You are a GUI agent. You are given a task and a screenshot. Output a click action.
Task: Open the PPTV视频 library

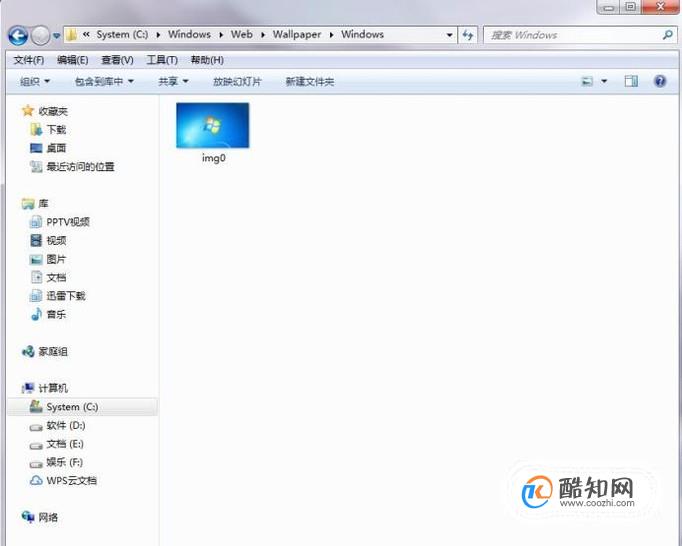(x=68, y=222)
